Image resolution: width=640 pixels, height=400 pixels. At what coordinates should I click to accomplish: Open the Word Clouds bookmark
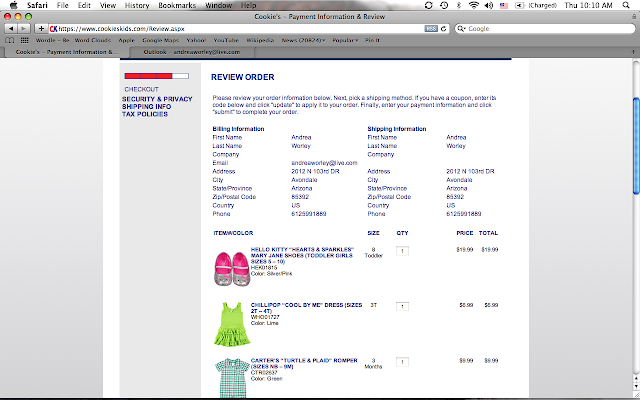click(x=93, y=40)
